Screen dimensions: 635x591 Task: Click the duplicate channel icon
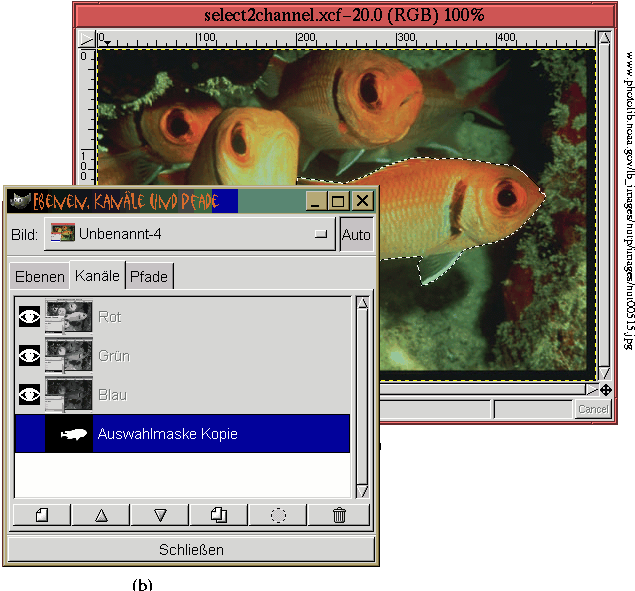coord(219,515)
